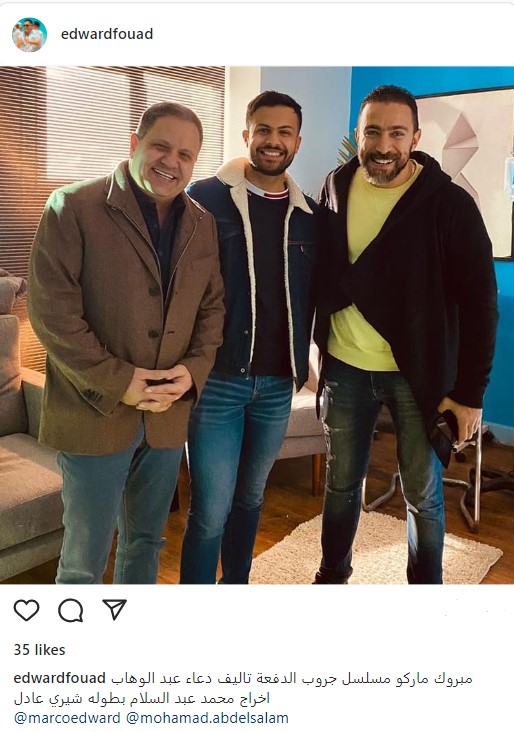Open the edwardfouad profile avatar
Viewport: 514px width, 732px height.
[29, 35]
